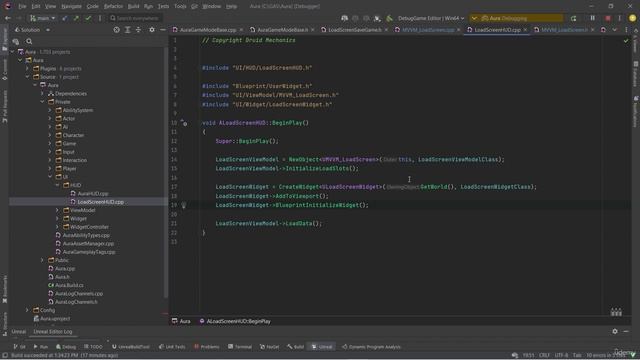Image resolution: width=640 pixels, height=360 pixels.
Task: Hide the Solution panel with minus icon
Action: (x=163, y=30)
